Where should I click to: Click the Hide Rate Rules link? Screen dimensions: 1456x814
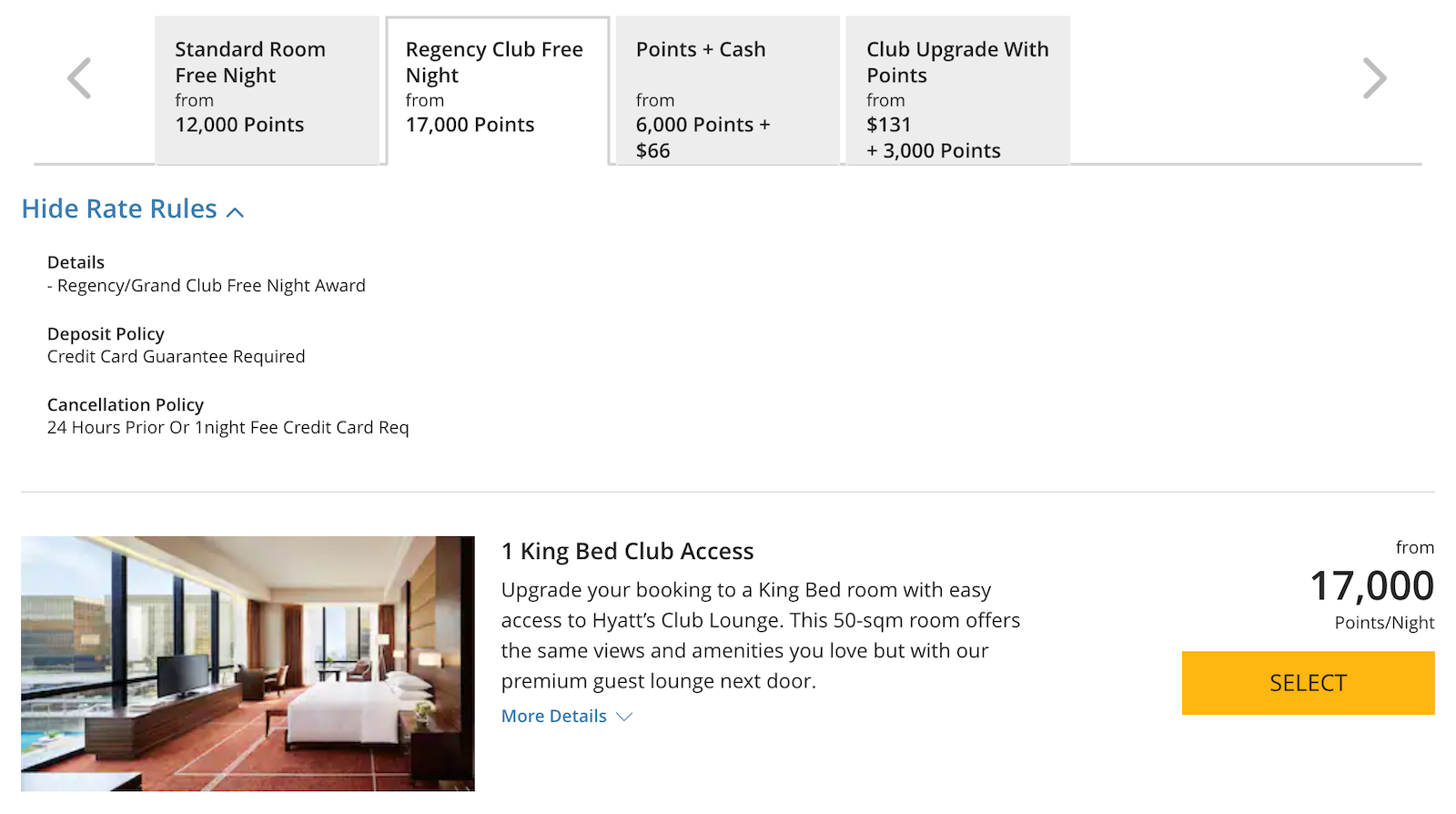[118, 209]
